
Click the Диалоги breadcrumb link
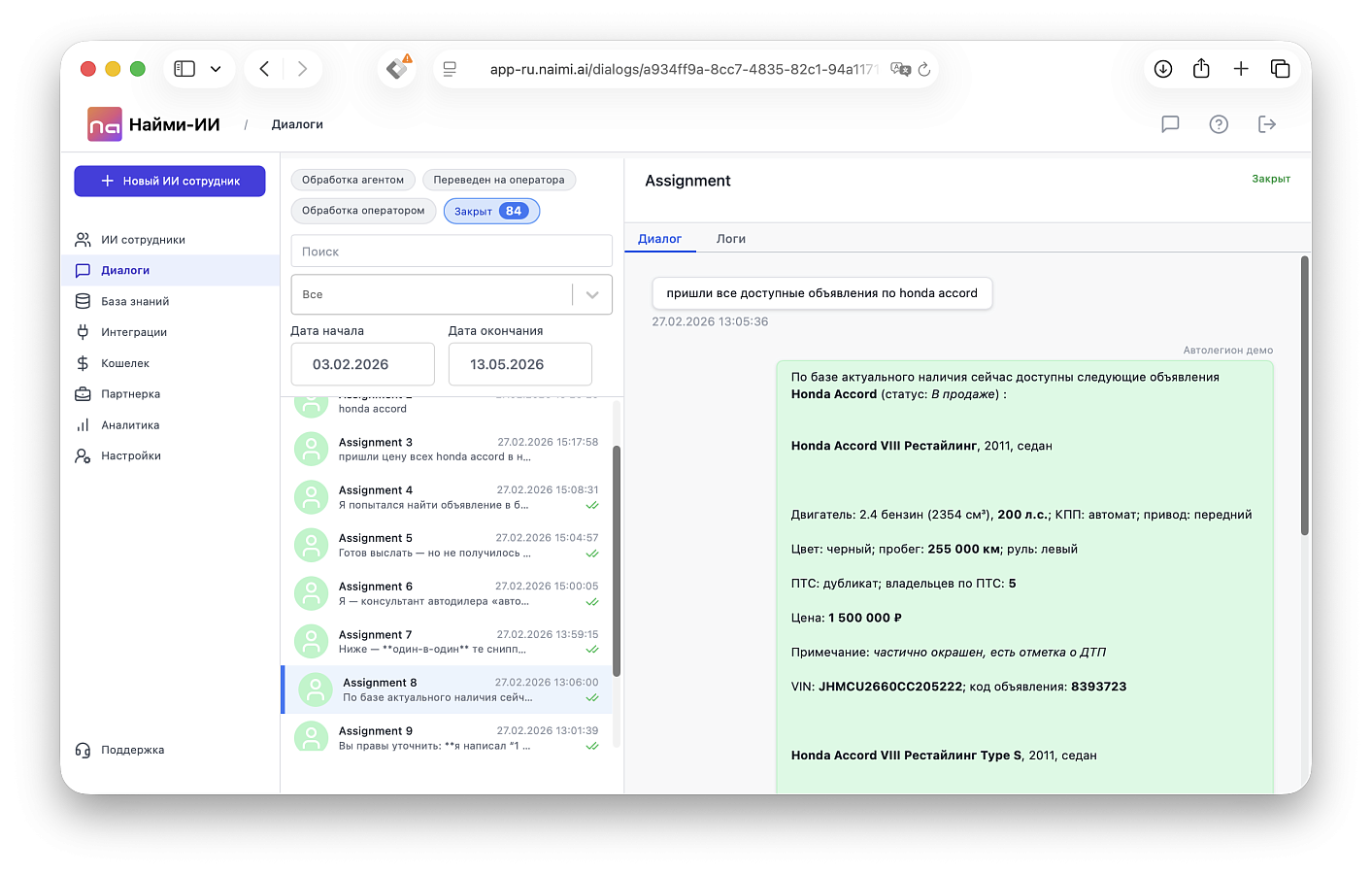point(297,124)
